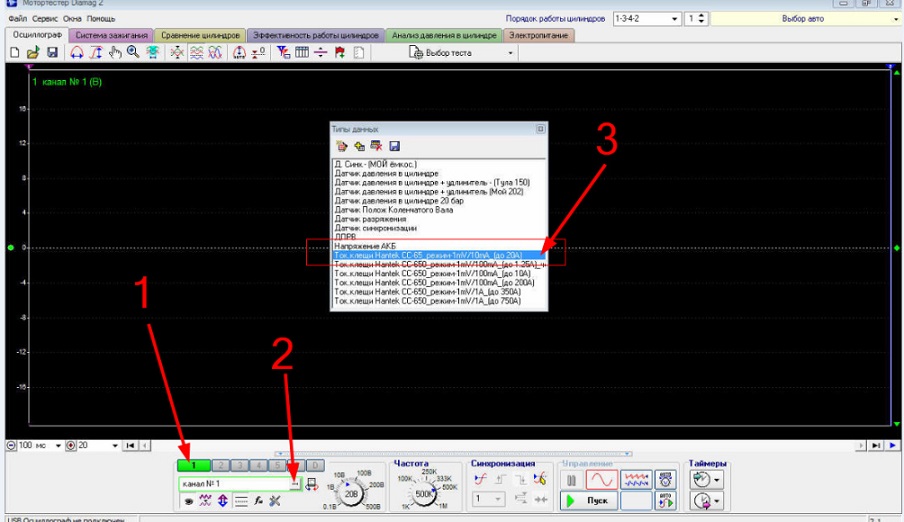
Task: Toggle the D channel button
Action: [315, 465]
